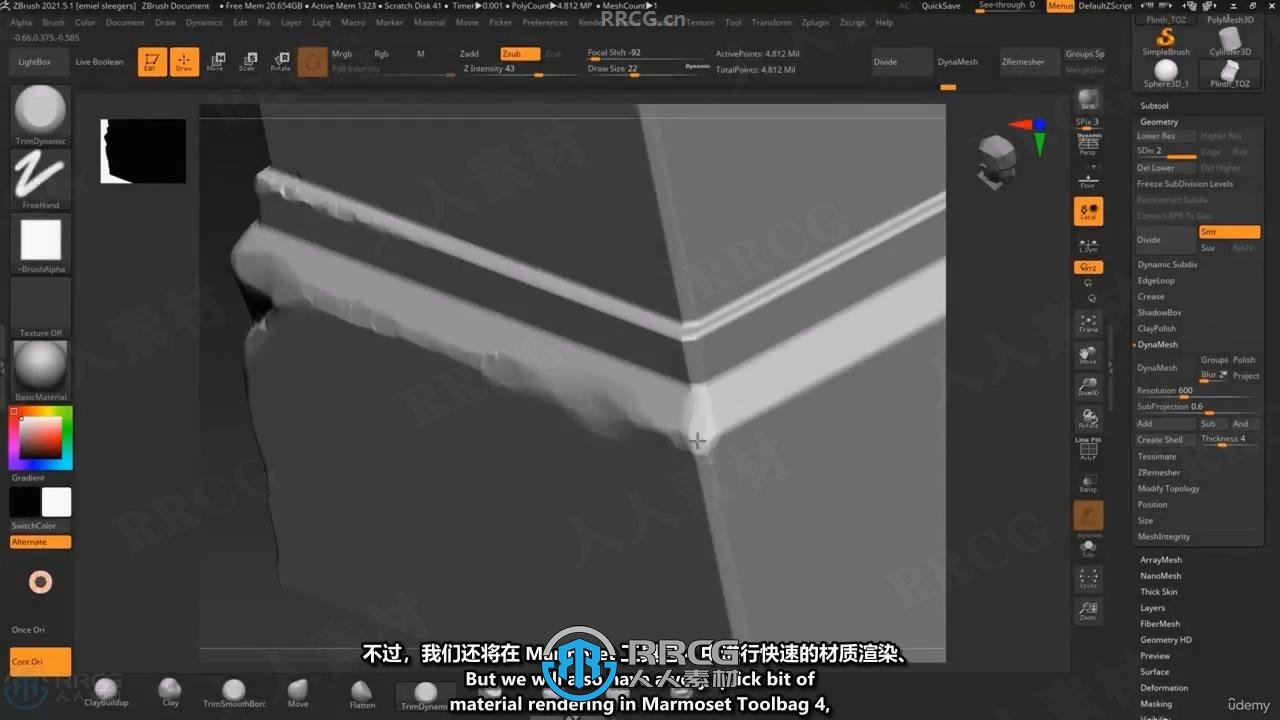Image resolution: width=1280 pixels, height=720 pixels.
Task: Select the Move brush at bottom shelf
Action: point(298,692)
